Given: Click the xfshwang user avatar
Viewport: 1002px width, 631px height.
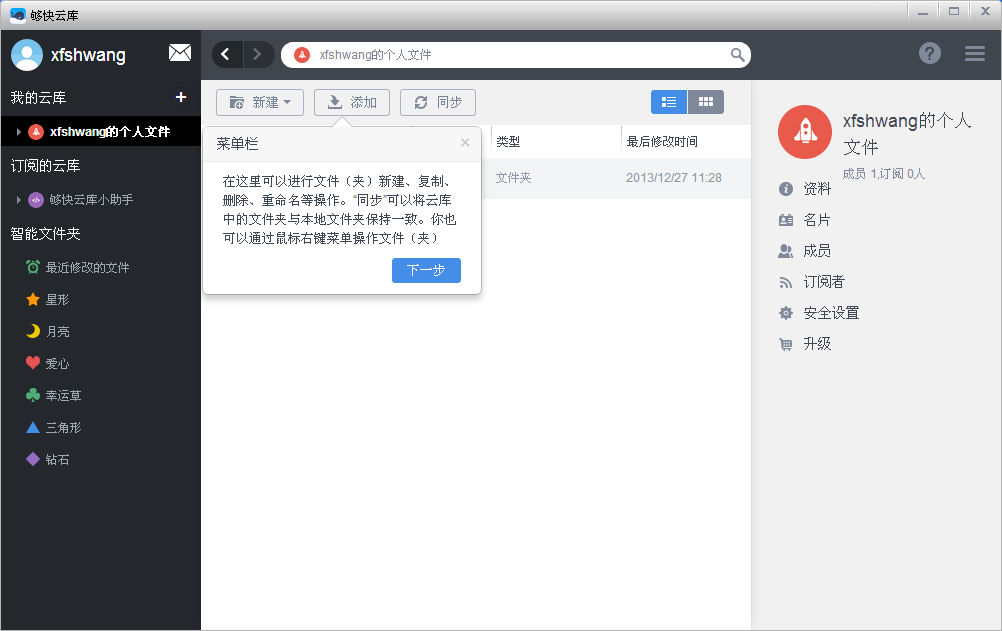Looking at the screenshot, I should (x=27, y=55).
